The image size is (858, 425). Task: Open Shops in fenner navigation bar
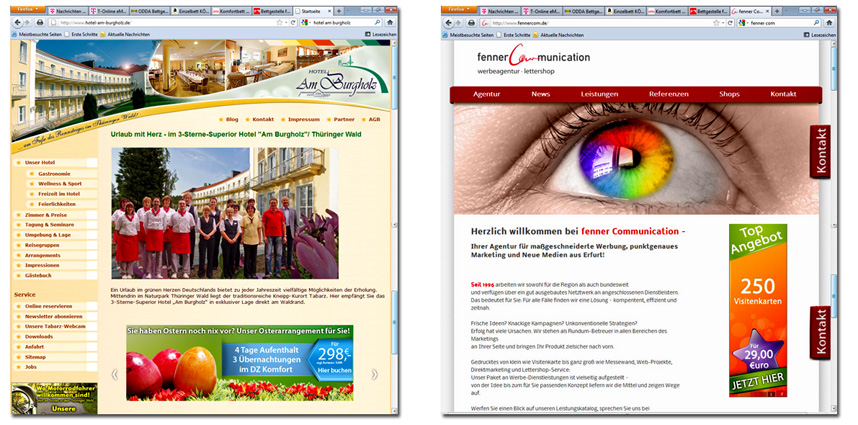pos(729,94)
